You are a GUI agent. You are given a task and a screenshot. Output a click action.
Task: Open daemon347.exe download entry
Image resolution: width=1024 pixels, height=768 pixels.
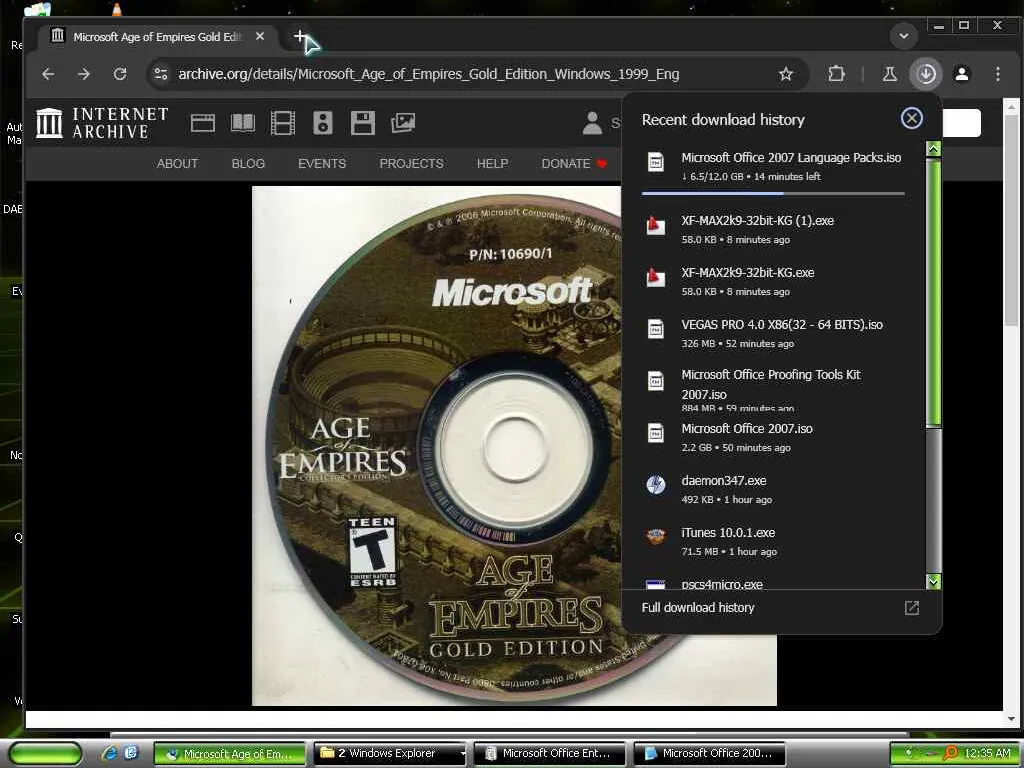pos(774,489)
